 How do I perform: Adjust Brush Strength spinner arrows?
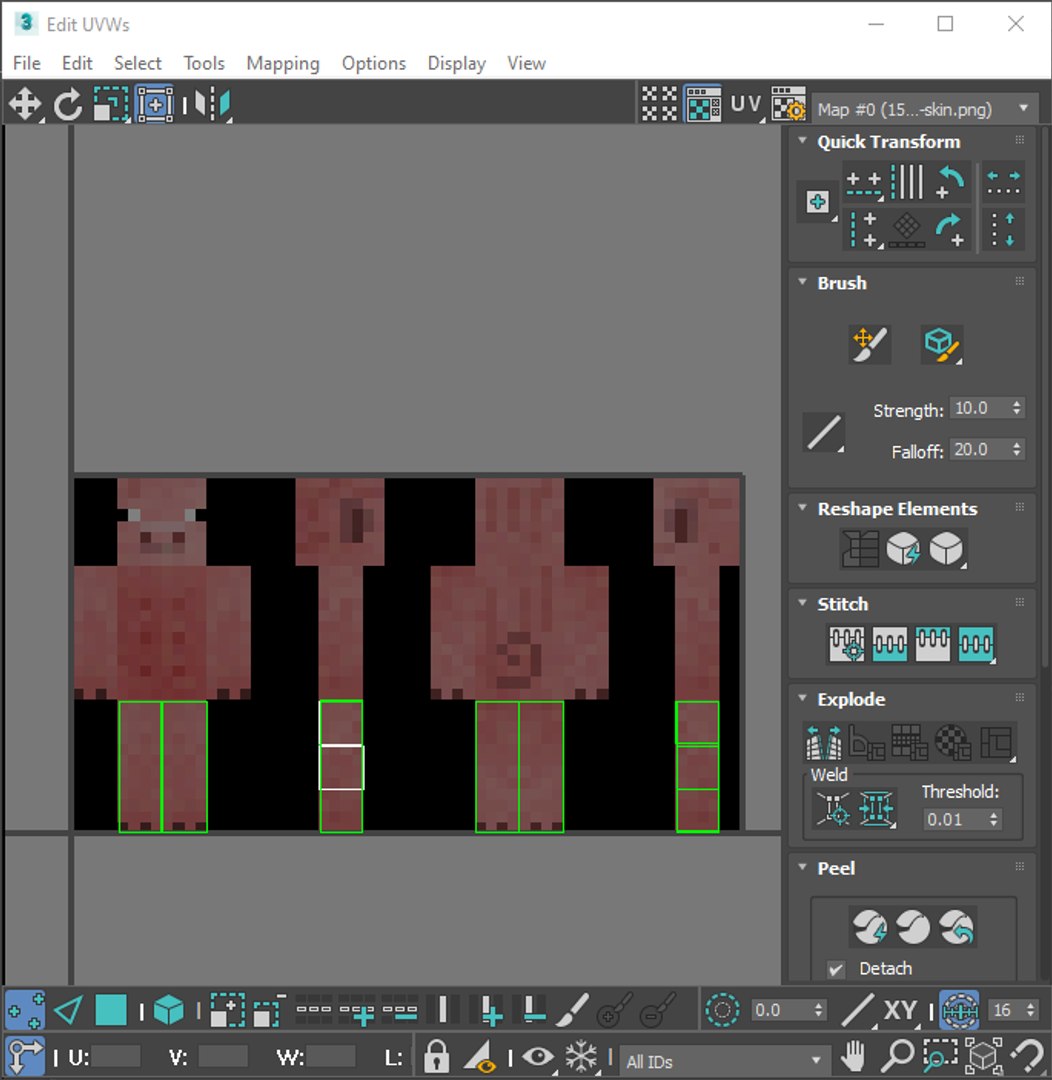[x=1016, y=408]
